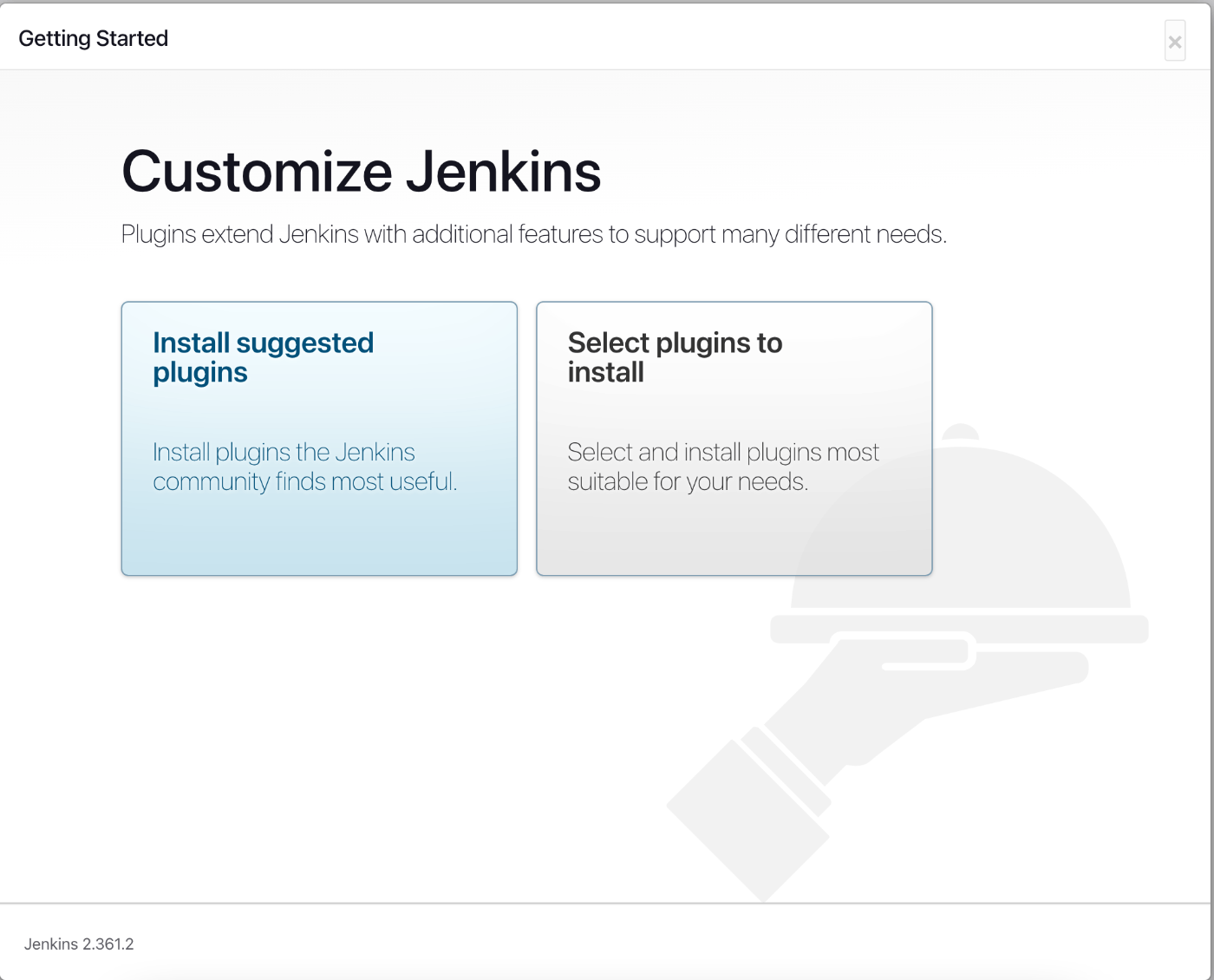This screenshot has width=1214, height=980.
Task: Close the Getting Started dialog
Action: [x=1175, y=41]
